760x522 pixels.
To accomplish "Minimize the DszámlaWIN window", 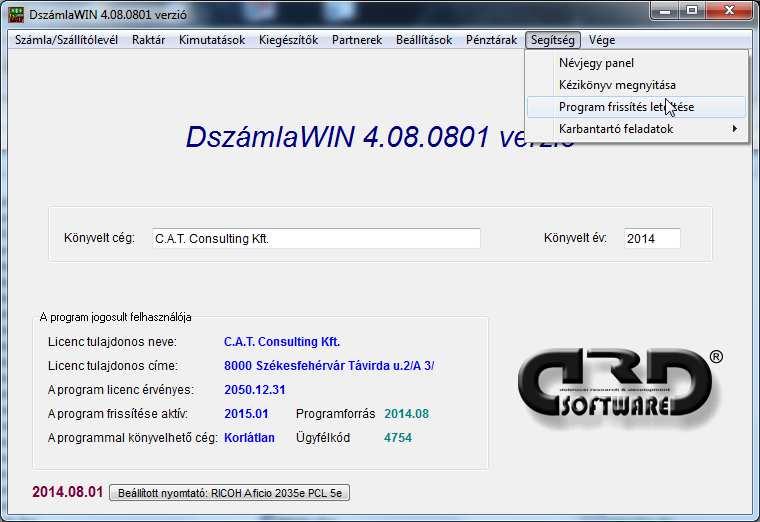I will 665,11.
